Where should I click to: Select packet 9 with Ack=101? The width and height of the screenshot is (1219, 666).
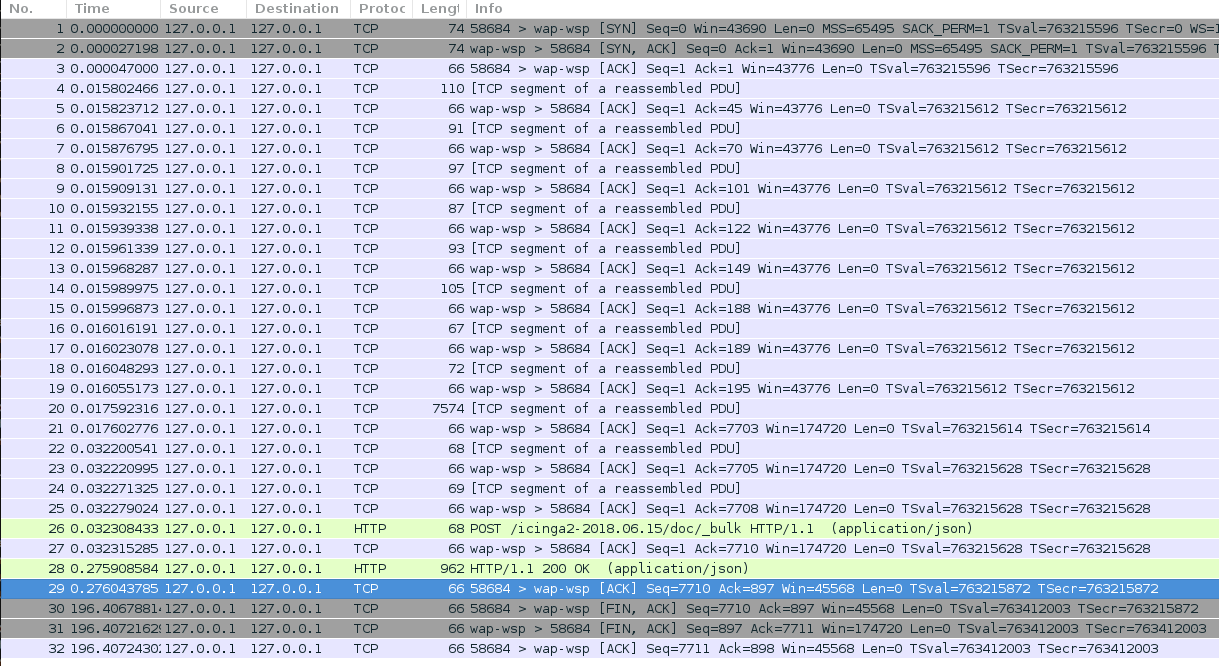tap(609, 188)
